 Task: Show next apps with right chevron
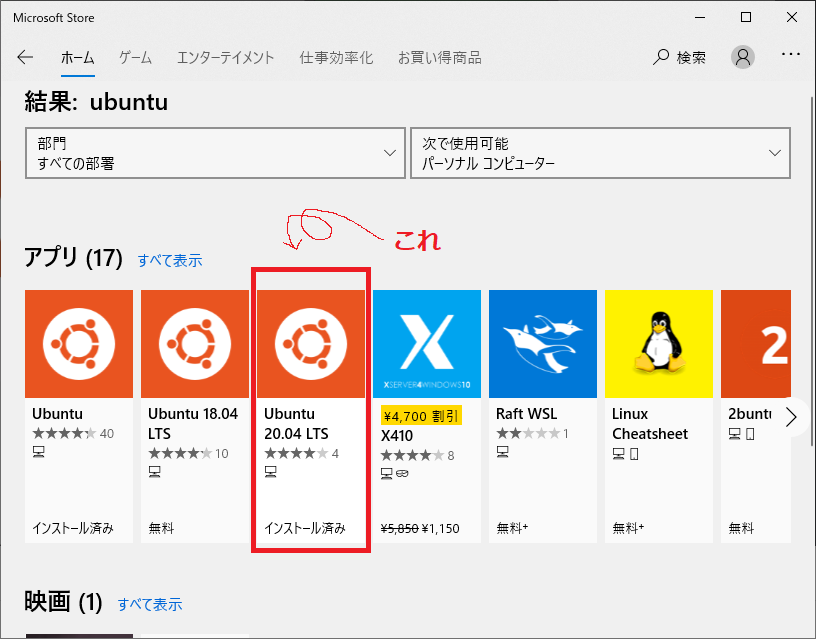[791, 417]
